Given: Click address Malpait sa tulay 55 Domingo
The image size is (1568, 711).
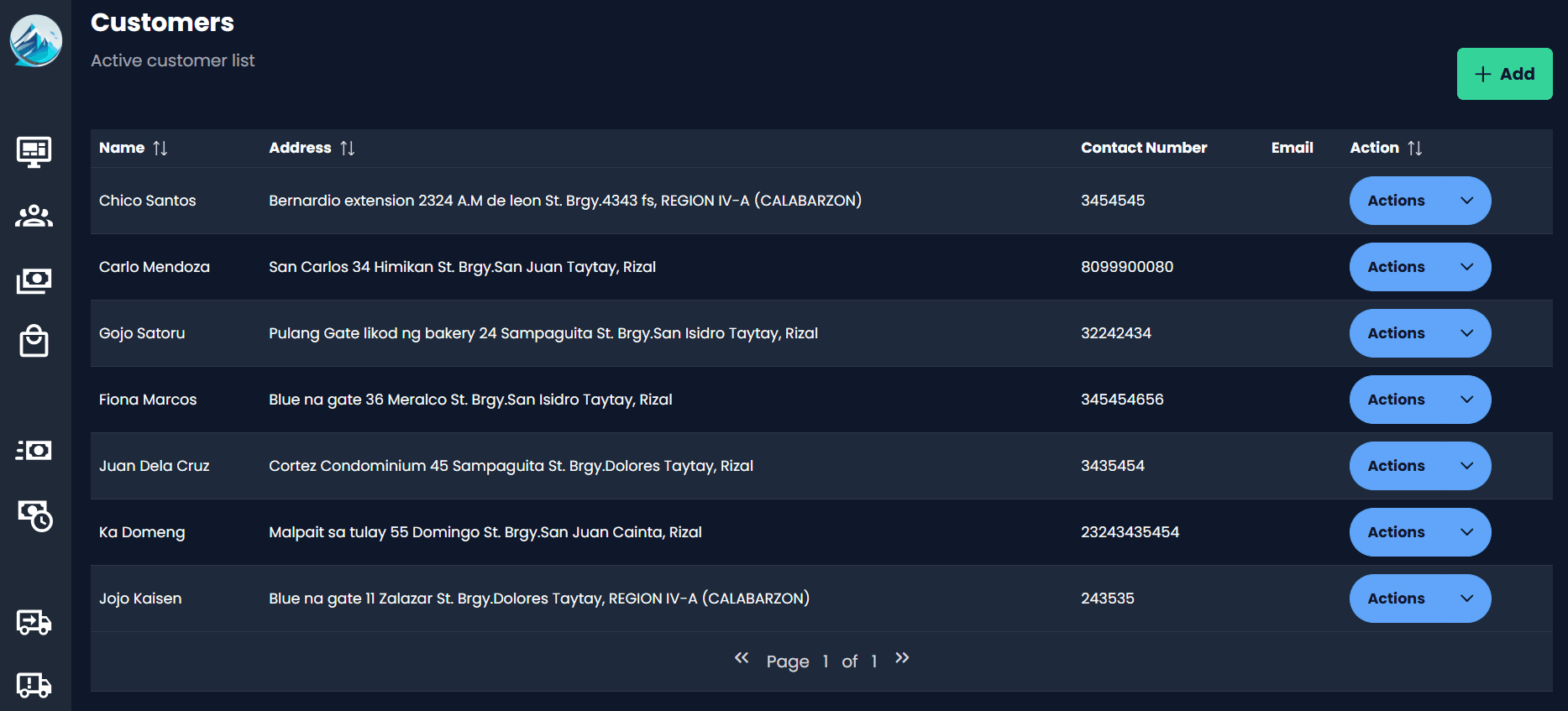Looking at the screenshot, I should point(485,532).
